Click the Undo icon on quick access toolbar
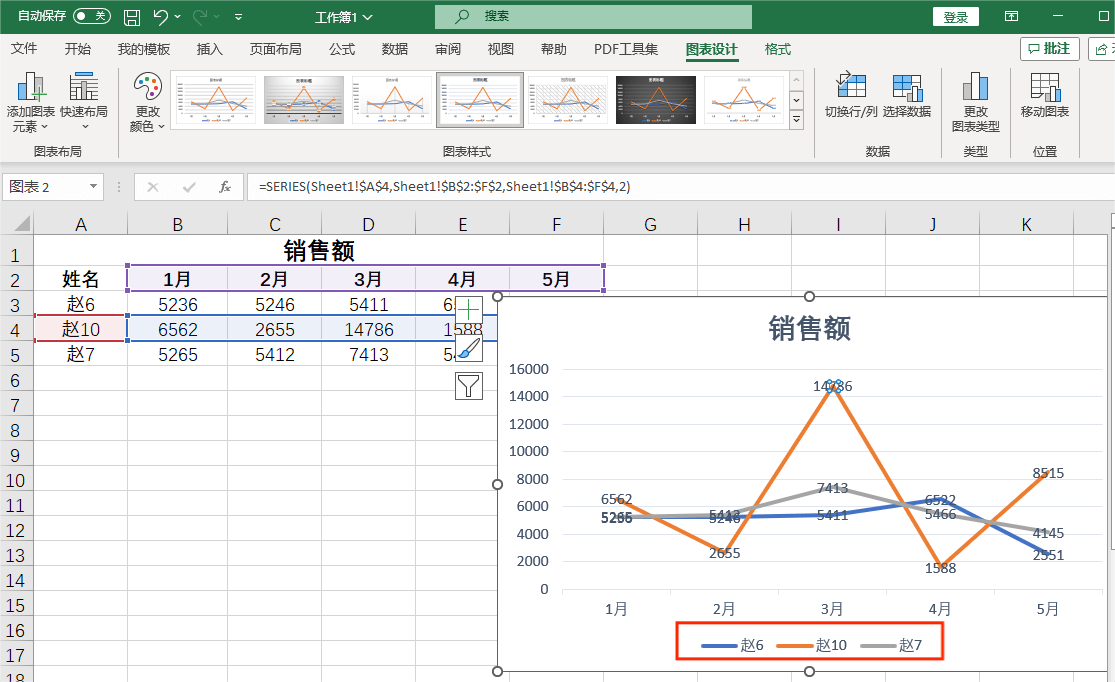Screen dimensions: 1115x682 163,16
